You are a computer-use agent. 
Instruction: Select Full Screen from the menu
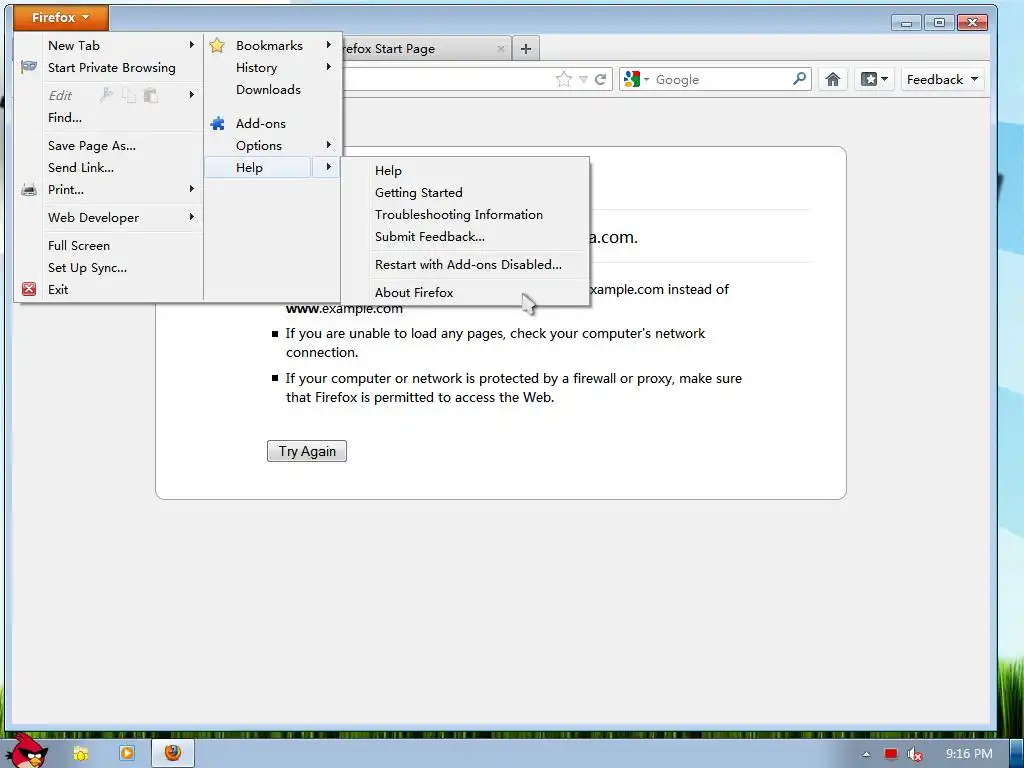coord(79,246)
